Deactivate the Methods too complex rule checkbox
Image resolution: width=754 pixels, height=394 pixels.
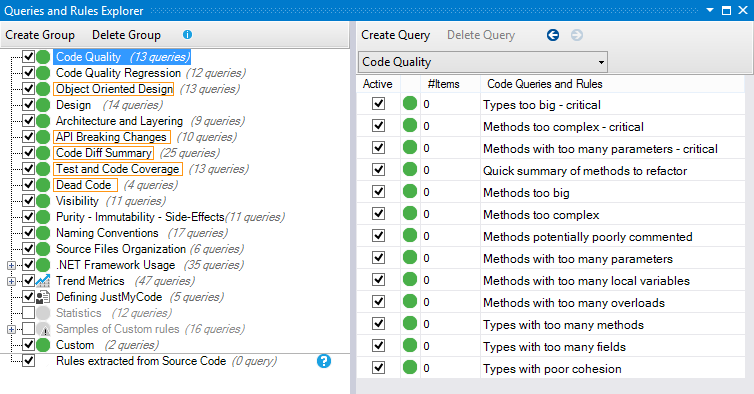coord(378,214)
